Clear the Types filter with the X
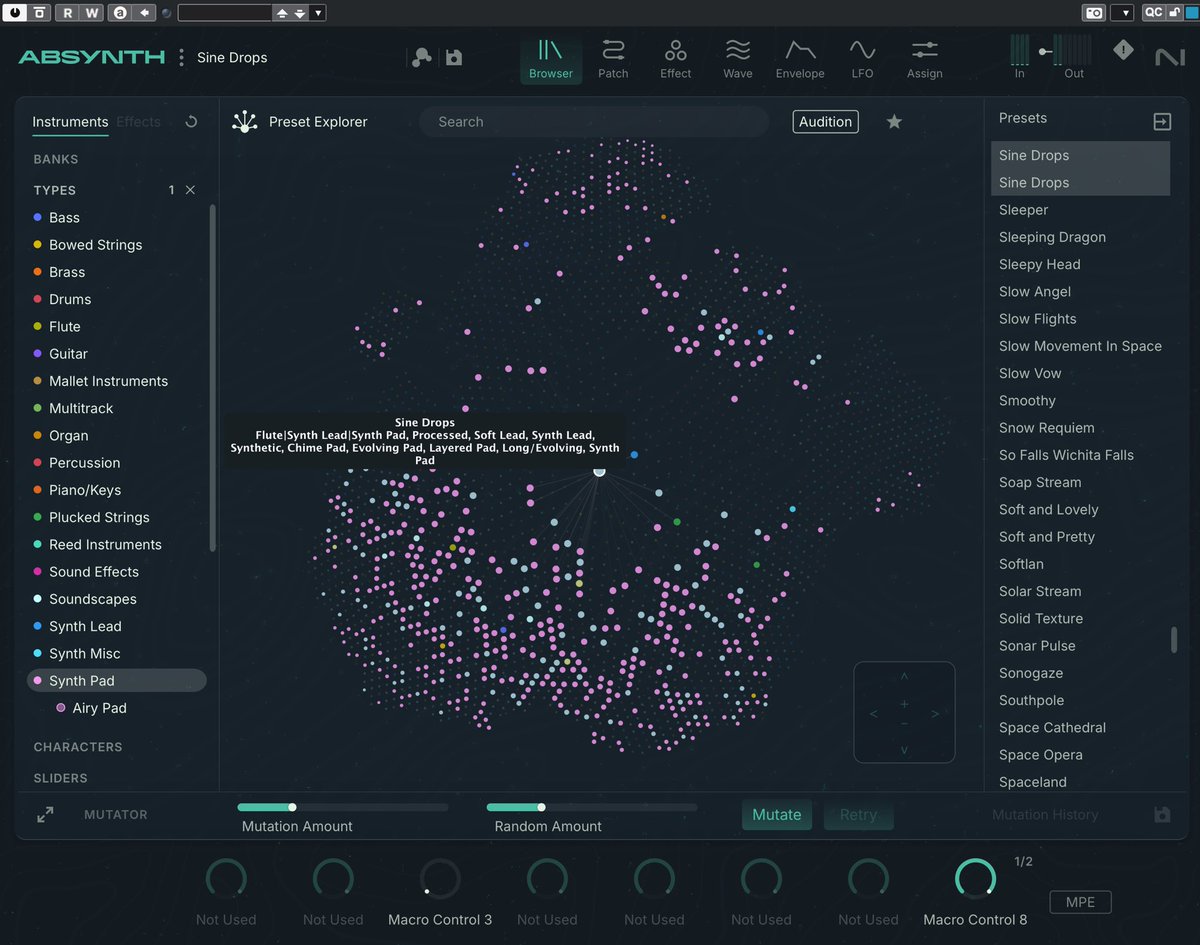Viewport: 1200px width, 945px height. click(x=190, y=190)
